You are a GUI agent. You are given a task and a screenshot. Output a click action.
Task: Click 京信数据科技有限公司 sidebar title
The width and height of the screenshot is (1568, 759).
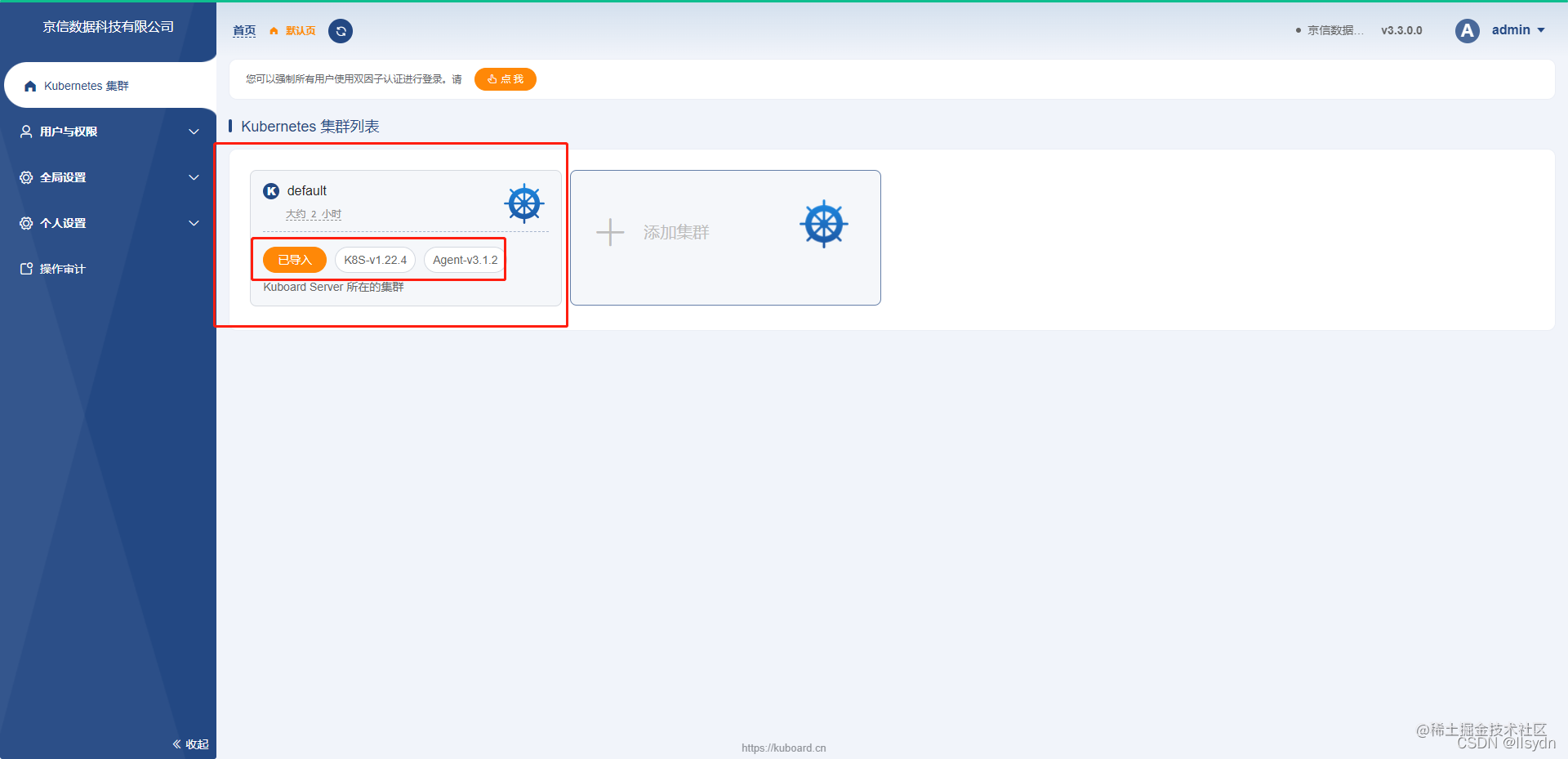(109, 27)
